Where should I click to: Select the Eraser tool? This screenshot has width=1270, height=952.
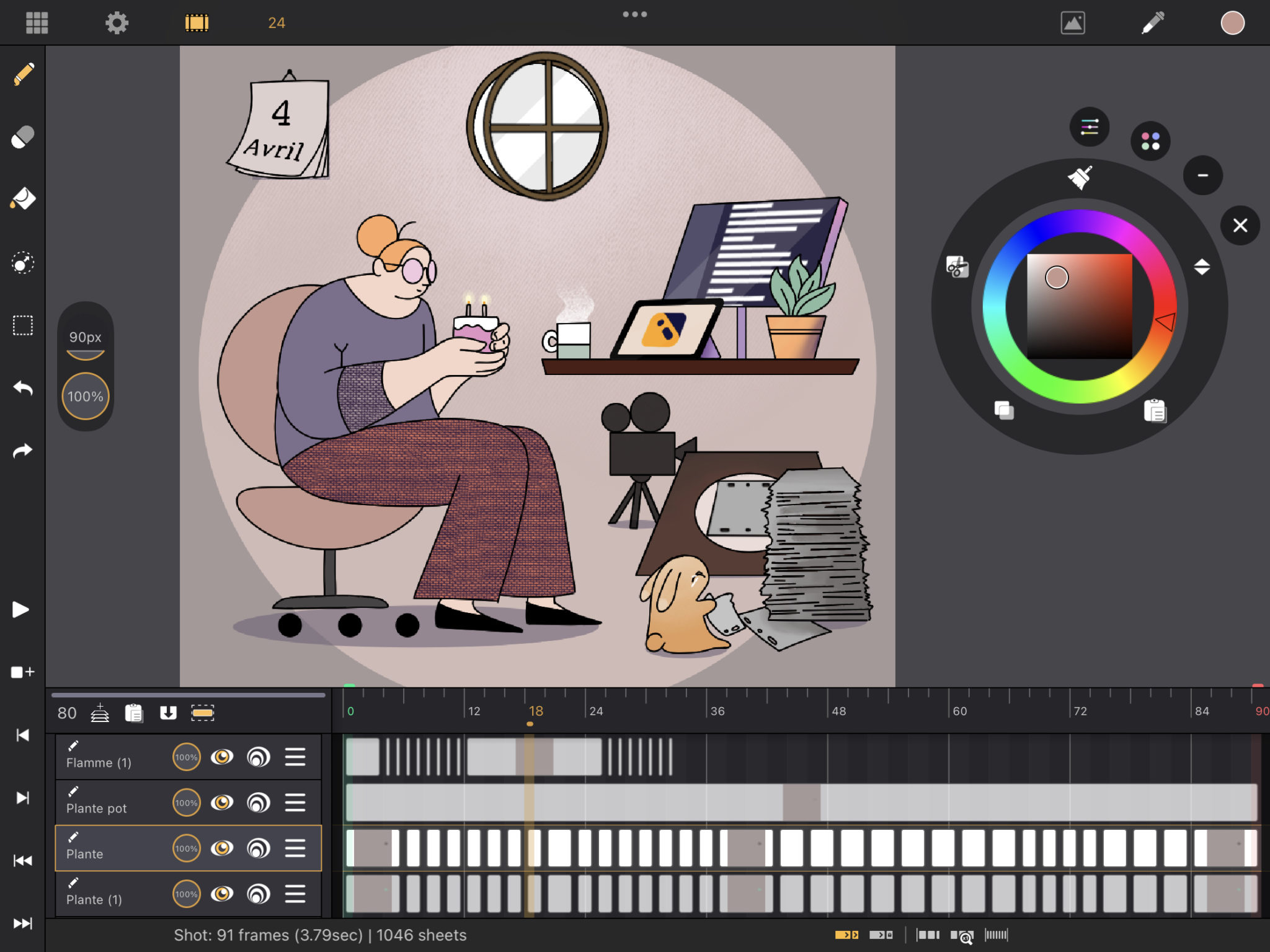(x=23, y=137)
